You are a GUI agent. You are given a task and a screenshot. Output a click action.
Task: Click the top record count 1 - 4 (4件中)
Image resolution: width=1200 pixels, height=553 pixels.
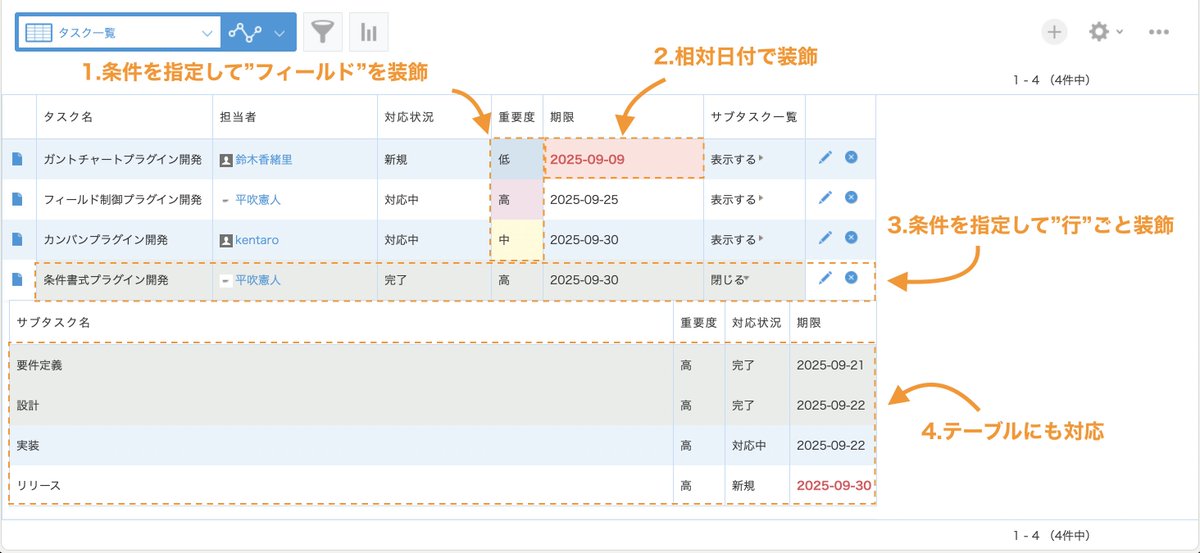point(1050,81)
